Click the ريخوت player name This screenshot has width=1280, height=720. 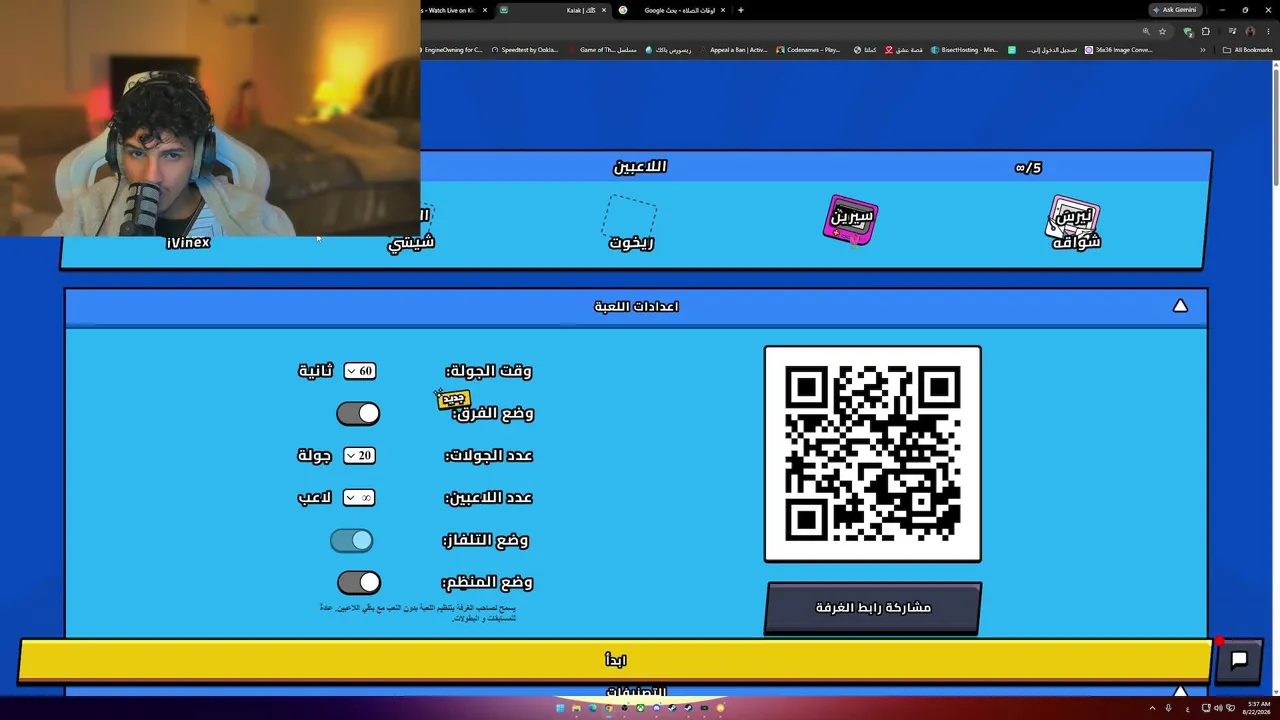coord(631,242)
